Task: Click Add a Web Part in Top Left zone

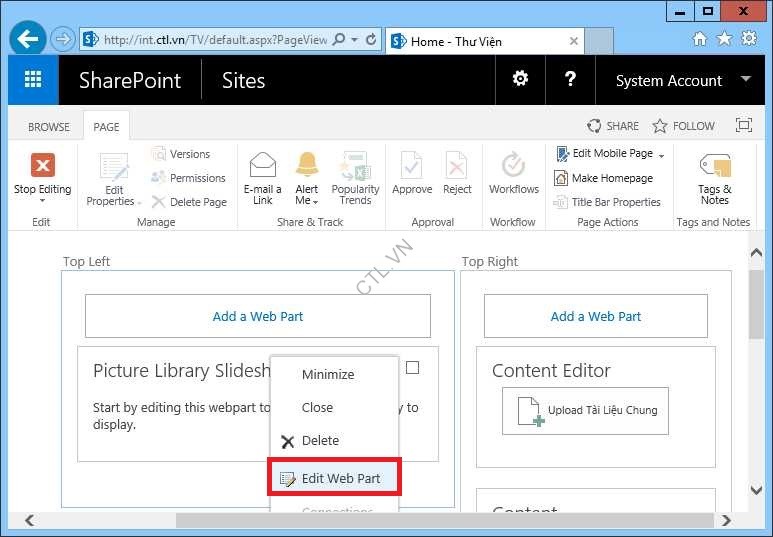Action: pyautogui.click(x=257, y=316)
